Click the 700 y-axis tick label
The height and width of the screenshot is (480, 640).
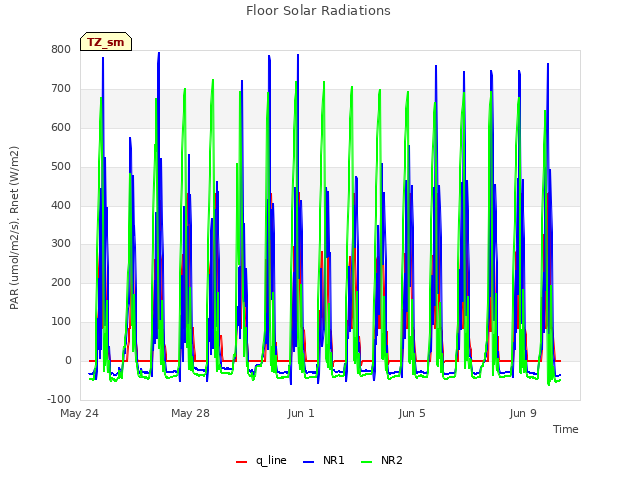click(61, 89)
